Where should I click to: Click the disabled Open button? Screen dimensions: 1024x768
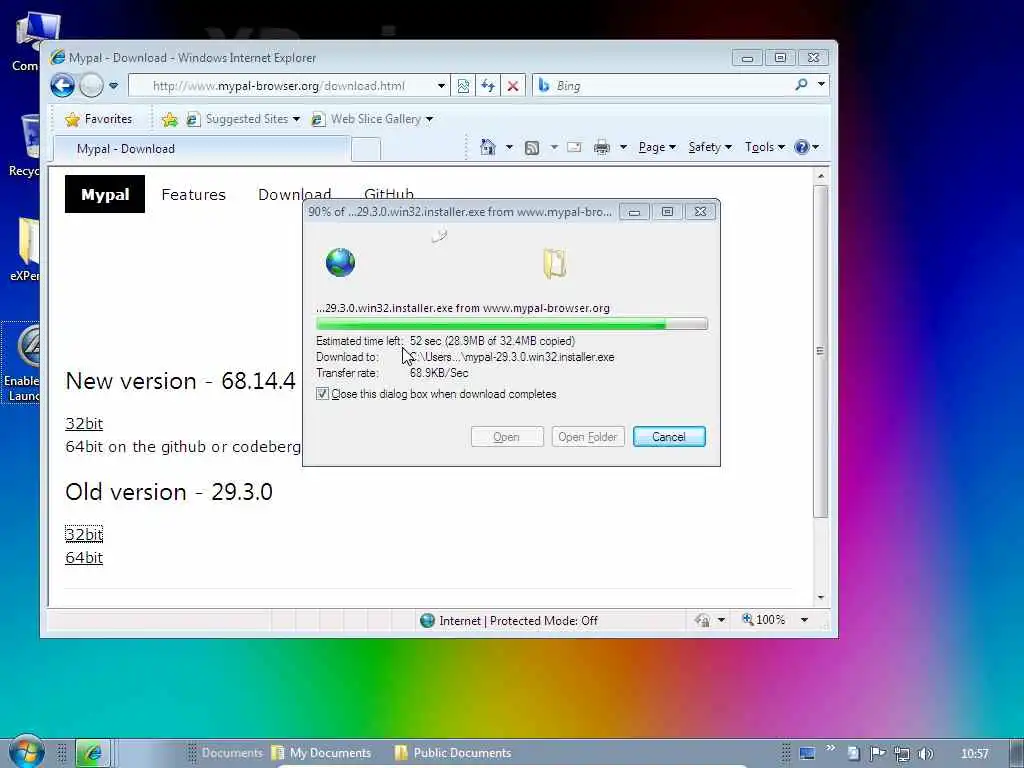[x=507, y=437]
